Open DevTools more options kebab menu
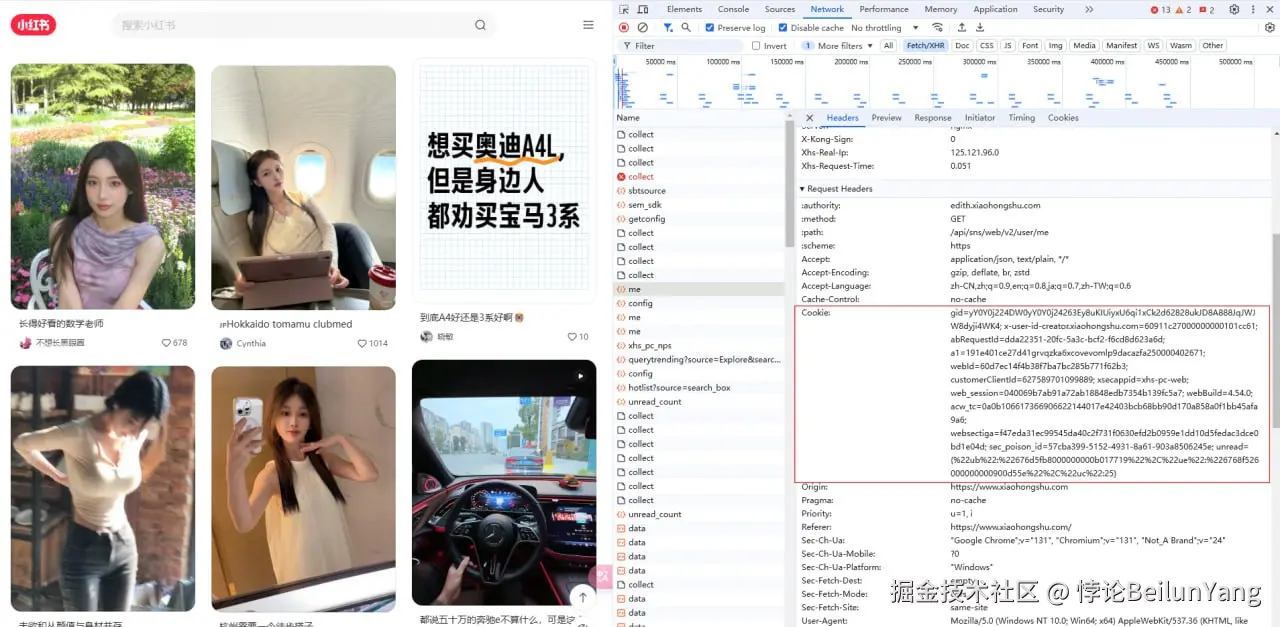The height and width of the screenshot is (627, 1280). point(1253,9)
